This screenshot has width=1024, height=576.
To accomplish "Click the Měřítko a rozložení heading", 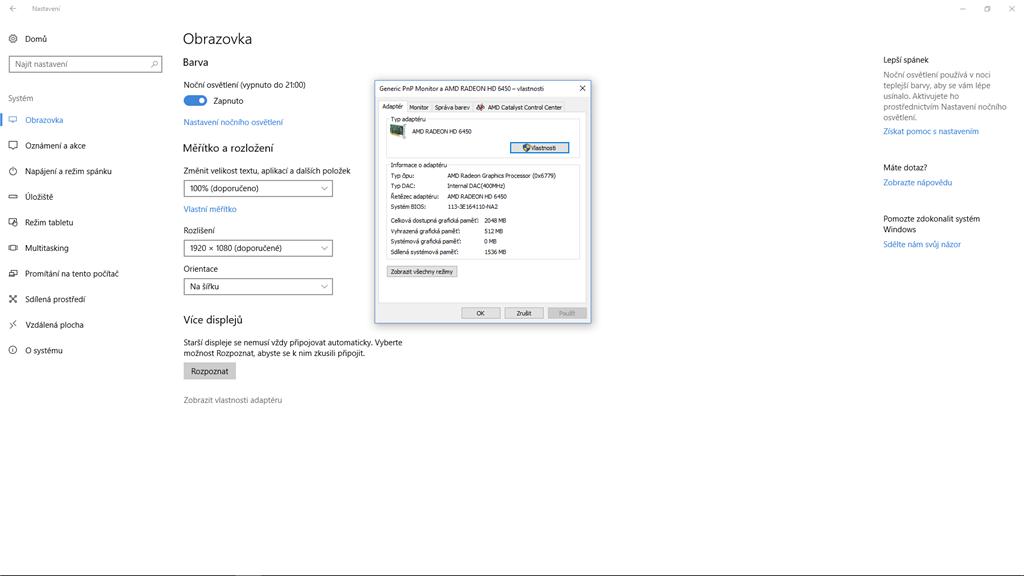I will click(x=228, y=148).
